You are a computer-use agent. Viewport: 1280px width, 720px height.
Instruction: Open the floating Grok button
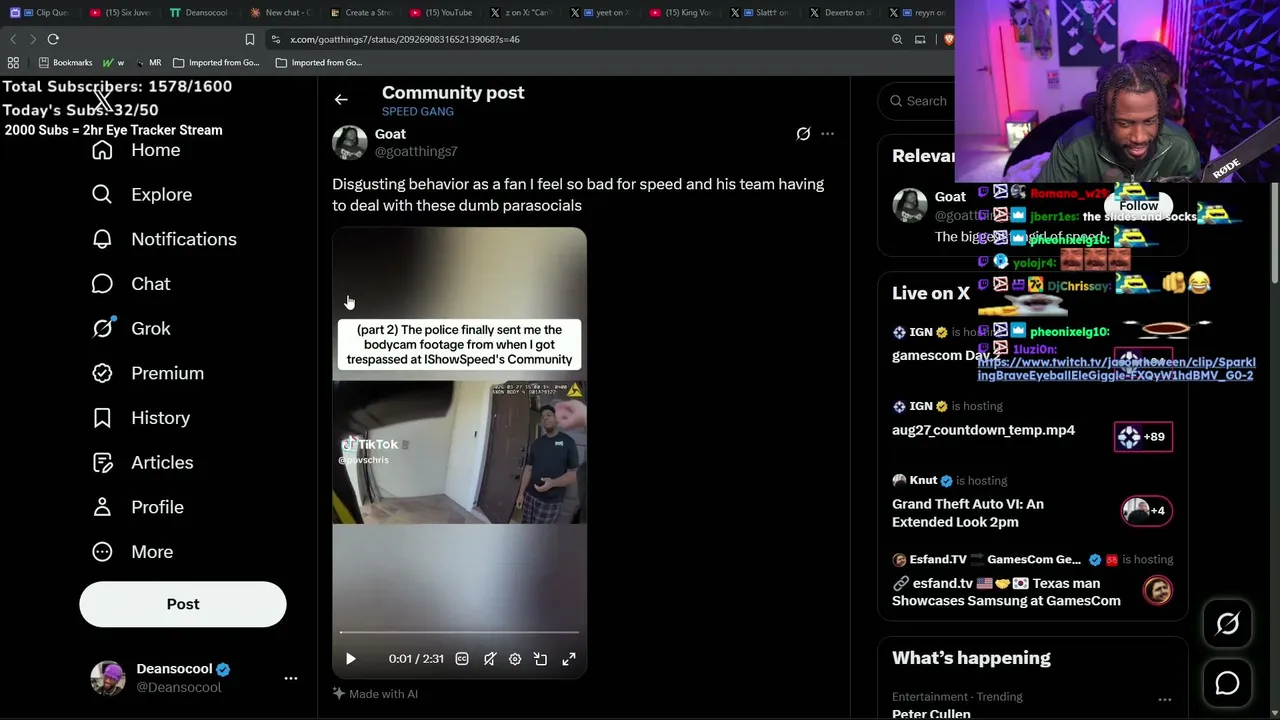tap(1227, 624)
